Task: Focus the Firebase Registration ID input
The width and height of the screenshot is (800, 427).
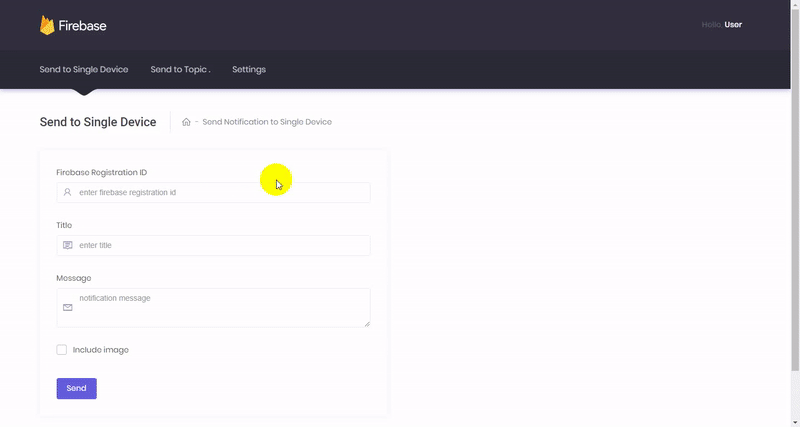Action: pyautogui.click(x=220, y=192)
